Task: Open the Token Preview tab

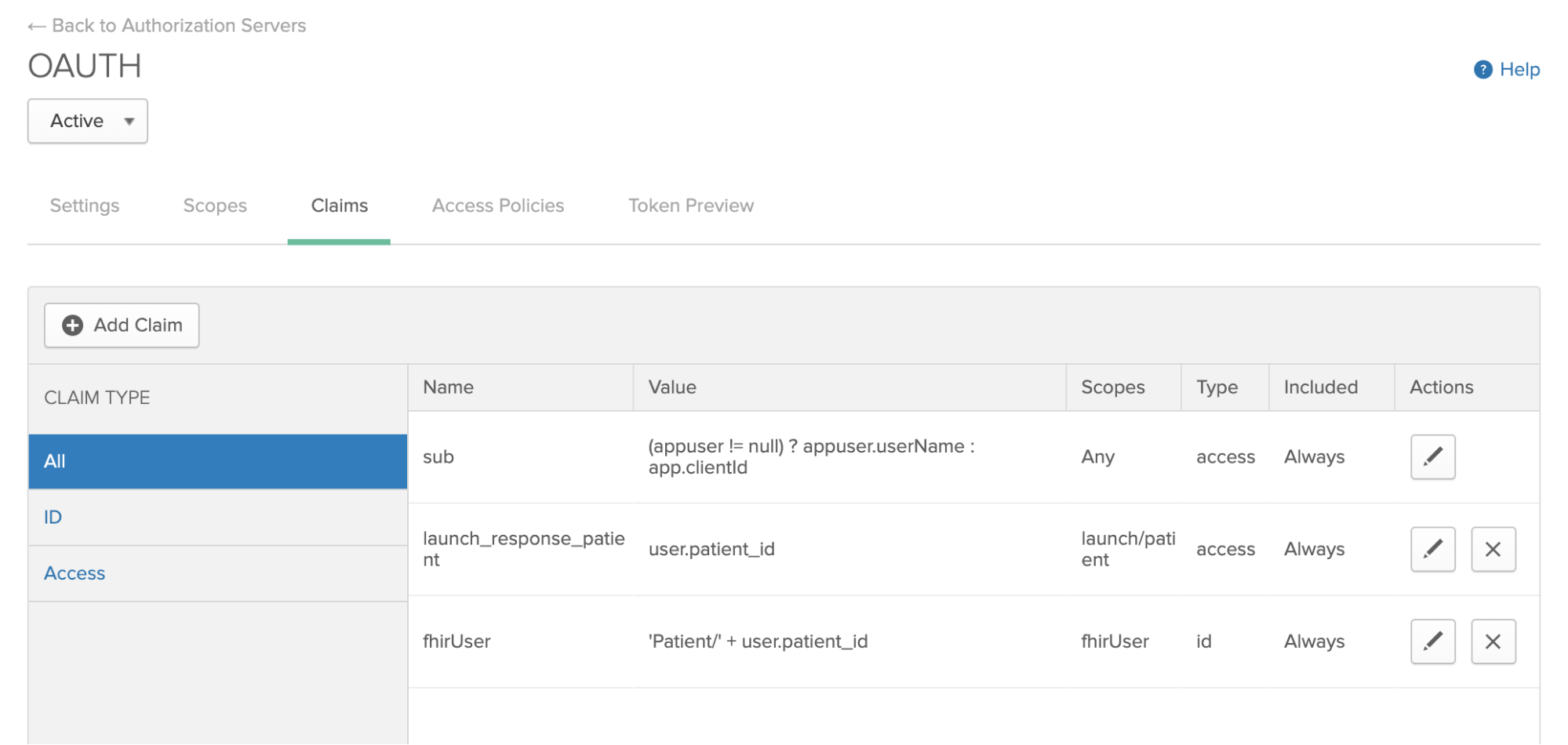Action: pyautogui.click(x=689, y=205)
